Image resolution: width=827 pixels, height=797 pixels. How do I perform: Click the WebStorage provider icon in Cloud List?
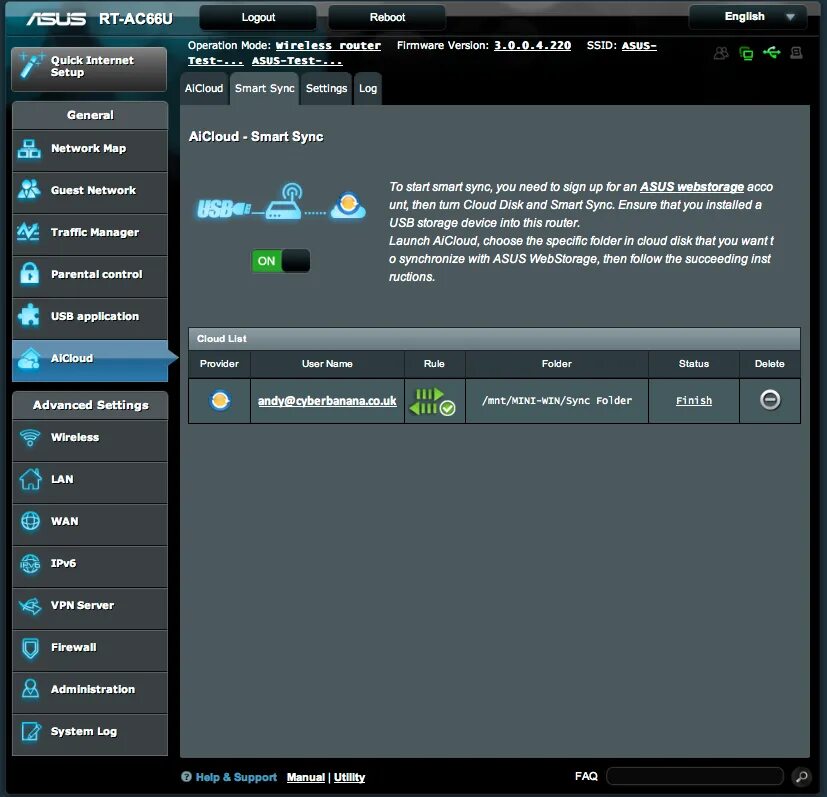[220, 400]
